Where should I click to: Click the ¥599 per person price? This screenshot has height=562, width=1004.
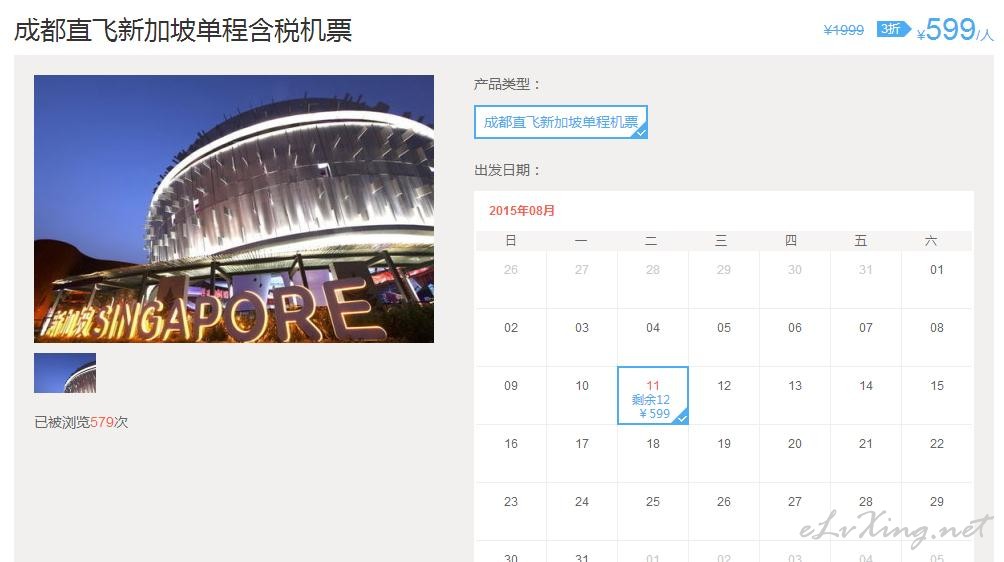[x=955, y=29]
